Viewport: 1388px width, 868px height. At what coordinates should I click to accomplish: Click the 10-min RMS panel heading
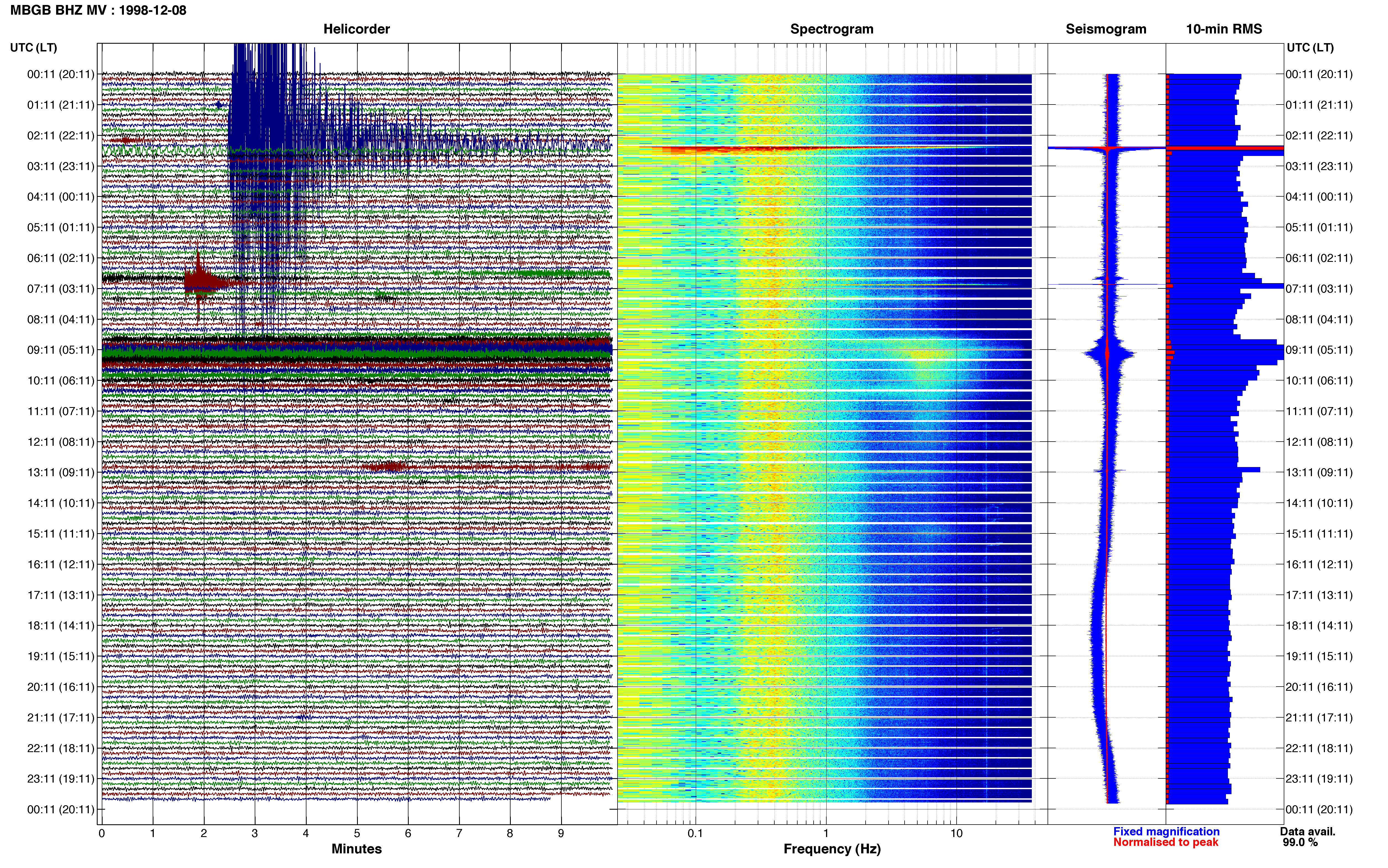click(1224, 29)
